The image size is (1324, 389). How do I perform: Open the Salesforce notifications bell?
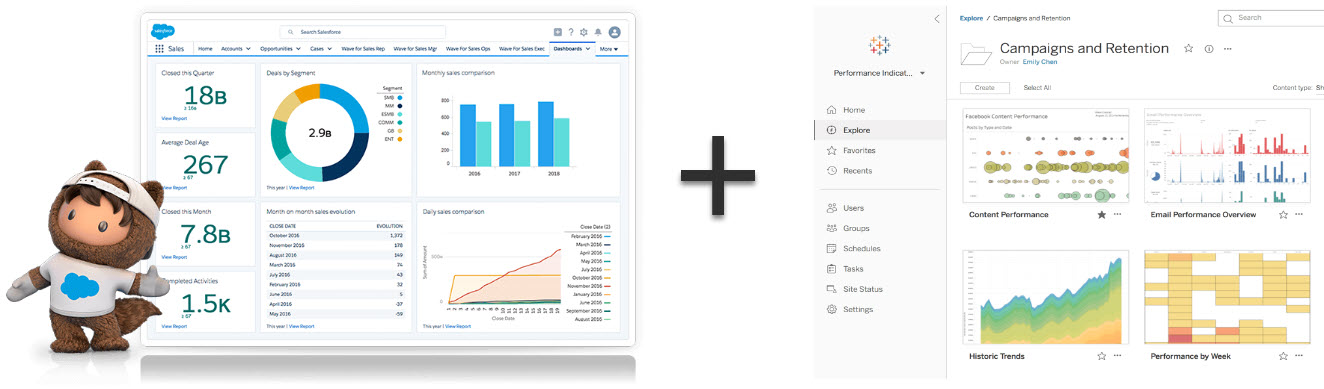click(x=598, y=32)
